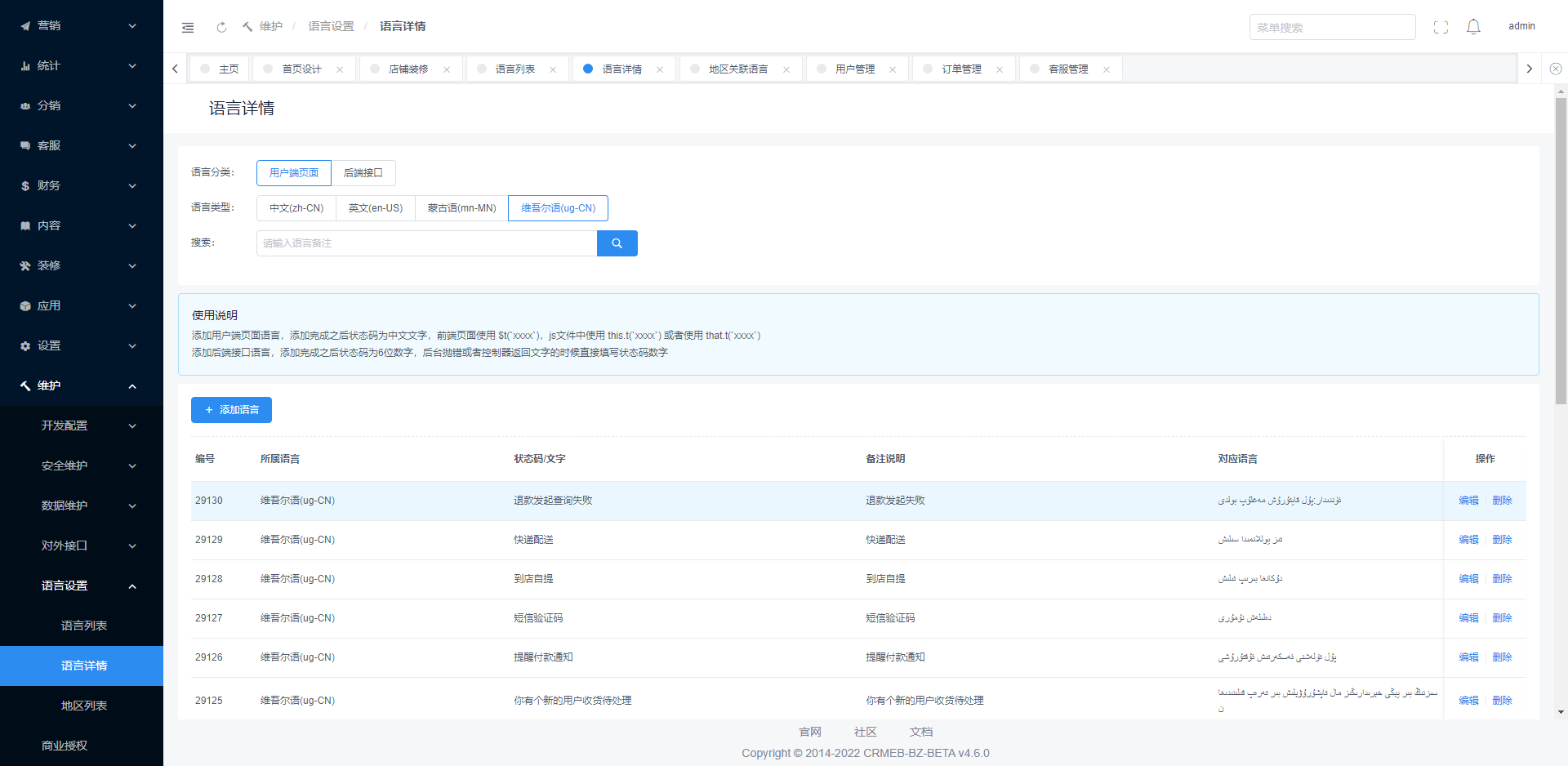Close the 店铺装修 tab
The height and width of the screenshot is (766, 1568).
(447, 69)
